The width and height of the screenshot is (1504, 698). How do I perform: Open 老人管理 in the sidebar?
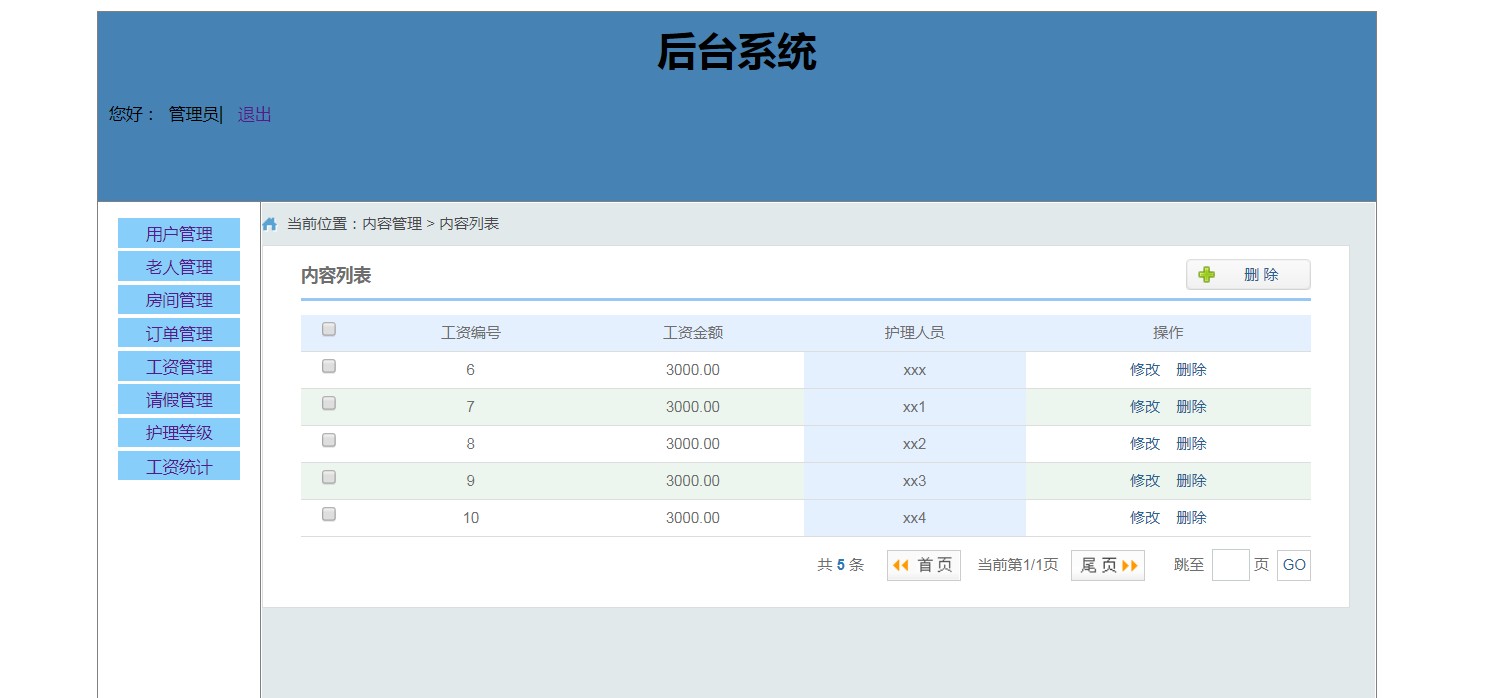click(179, 267)
